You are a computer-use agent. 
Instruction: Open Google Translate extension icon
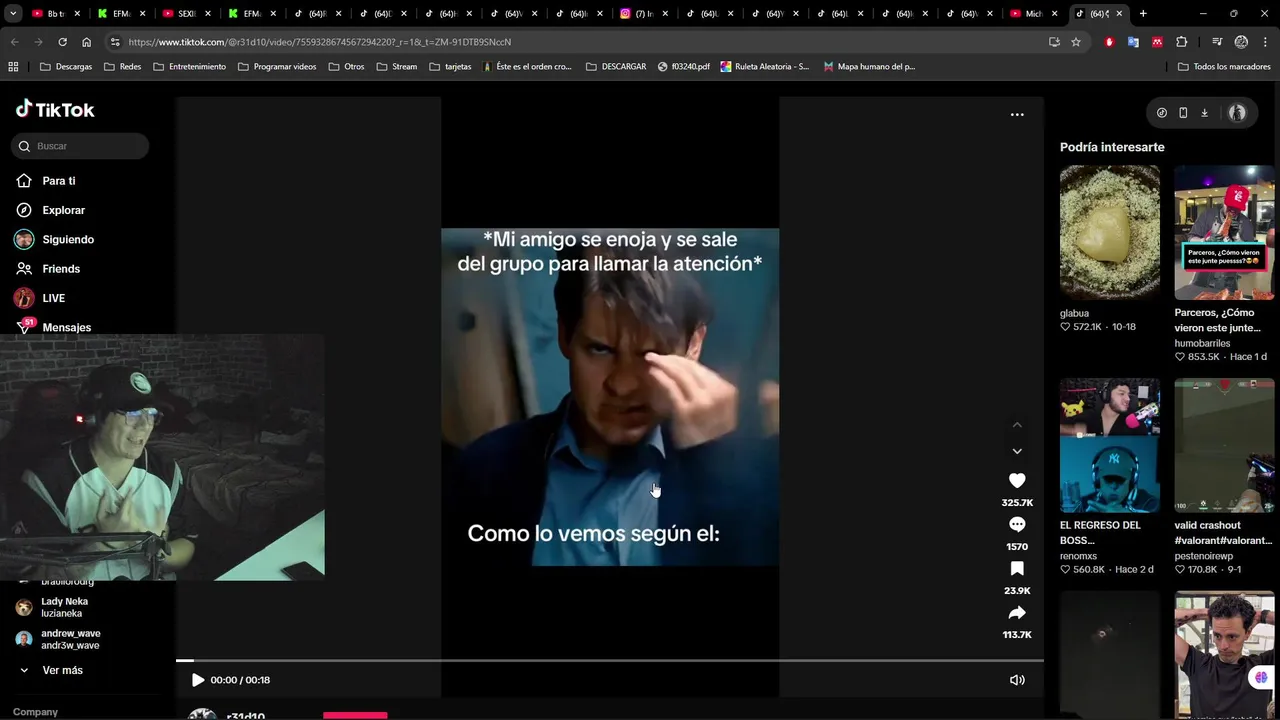(x=1133, y=42)
